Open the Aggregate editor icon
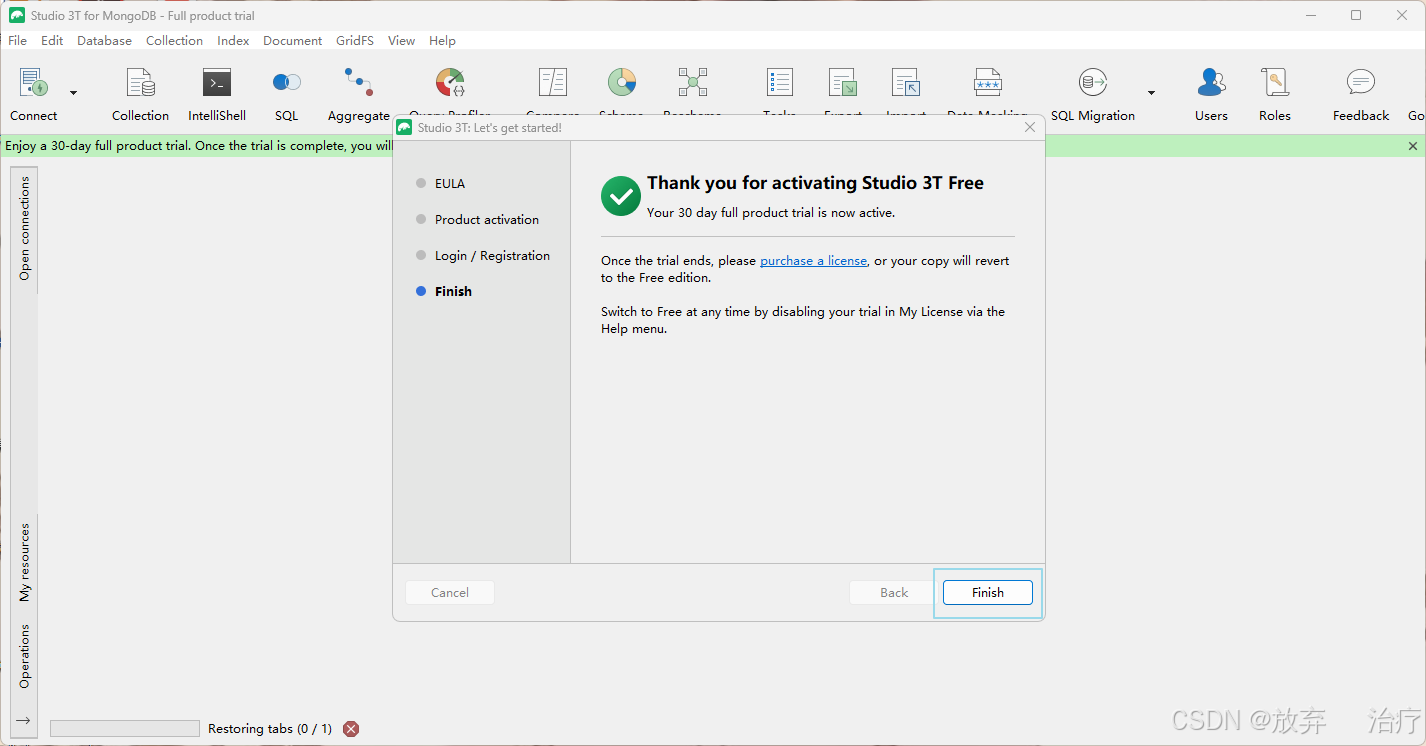The width and height of the screenshot is (1426, 746). pos(358,84)
